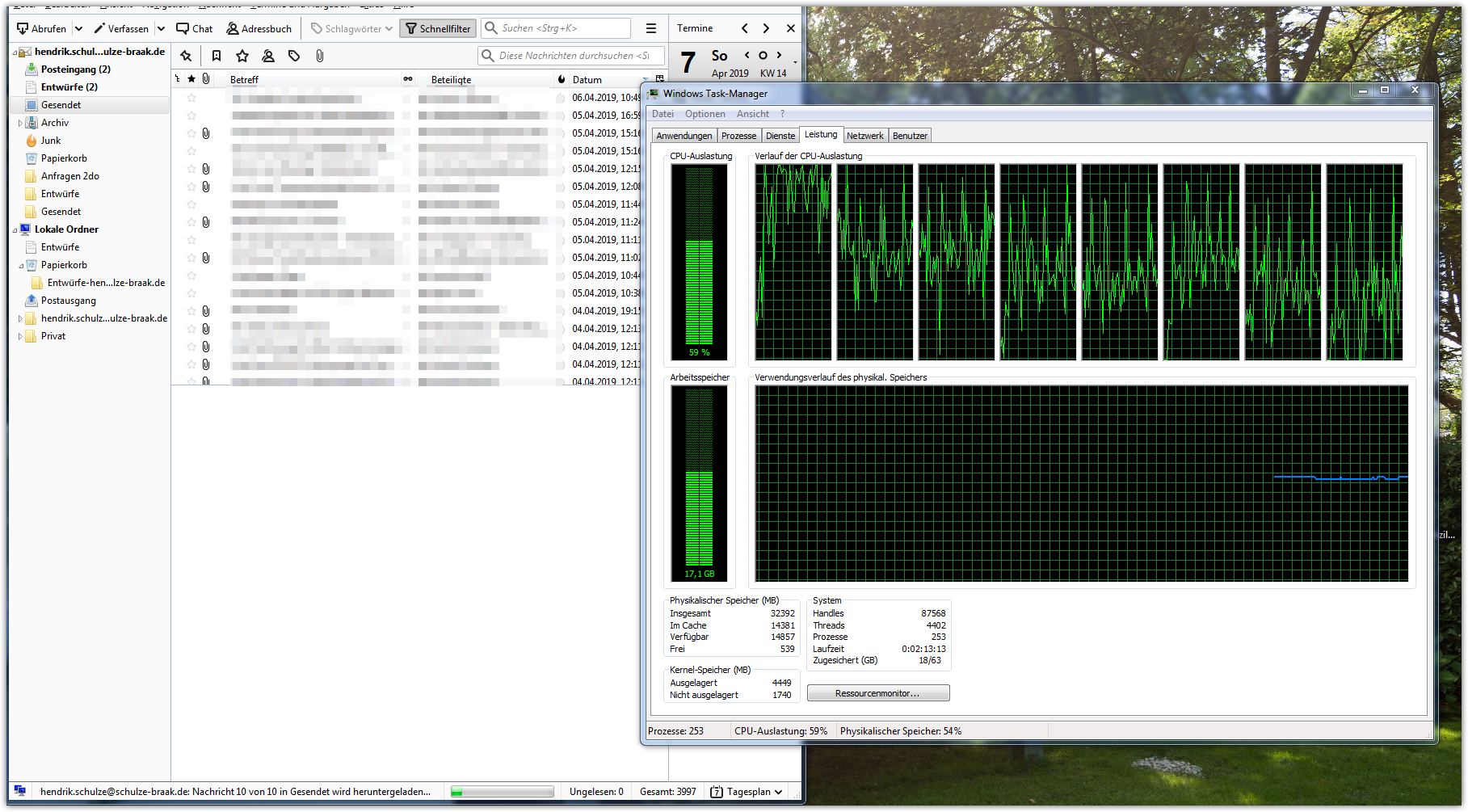This screenshot has height=812, width=1468.
Task: Open the Verfassen dropdown arrow
Action: pyautogui.click(x=161, y=28)
